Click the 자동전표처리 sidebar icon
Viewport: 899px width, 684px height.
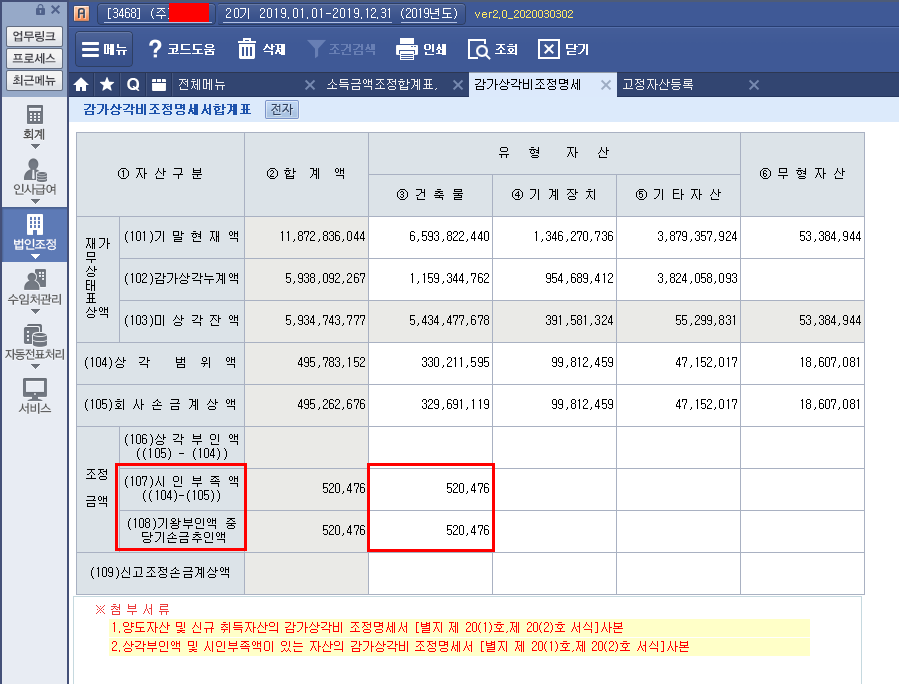pos(34,336)
